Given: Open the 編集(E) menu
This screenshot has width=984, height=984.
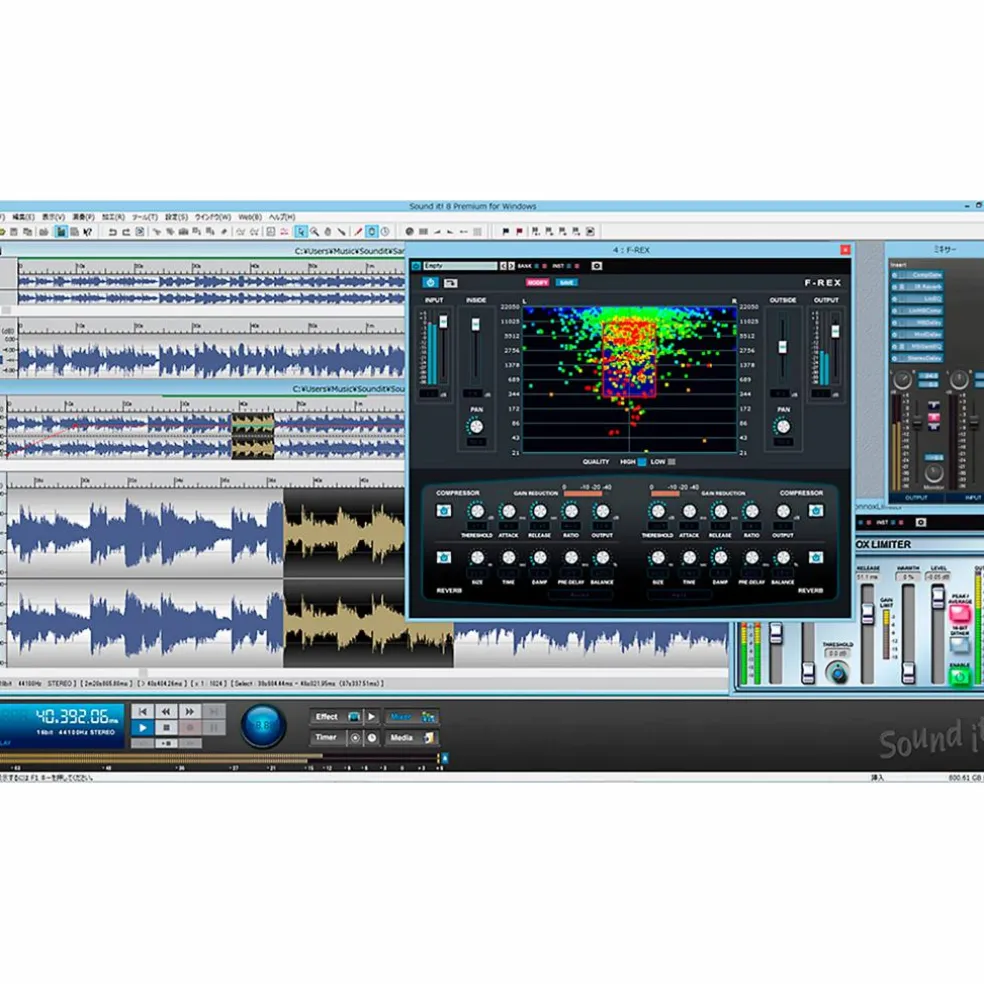Looking at the screenshot, I should click(x=23, y=217).
